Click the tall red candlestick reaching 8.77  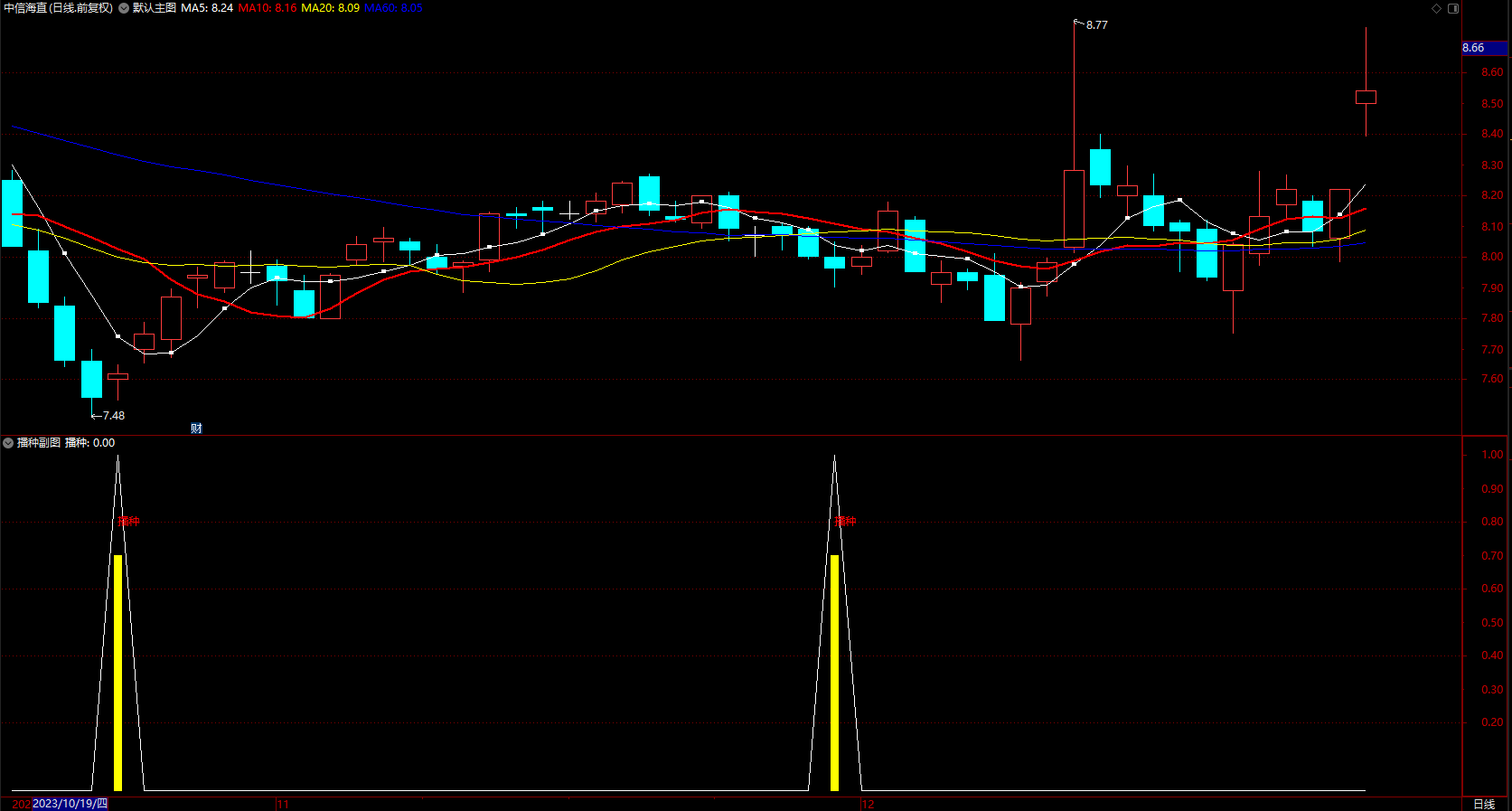click(x=1074, y=208)
